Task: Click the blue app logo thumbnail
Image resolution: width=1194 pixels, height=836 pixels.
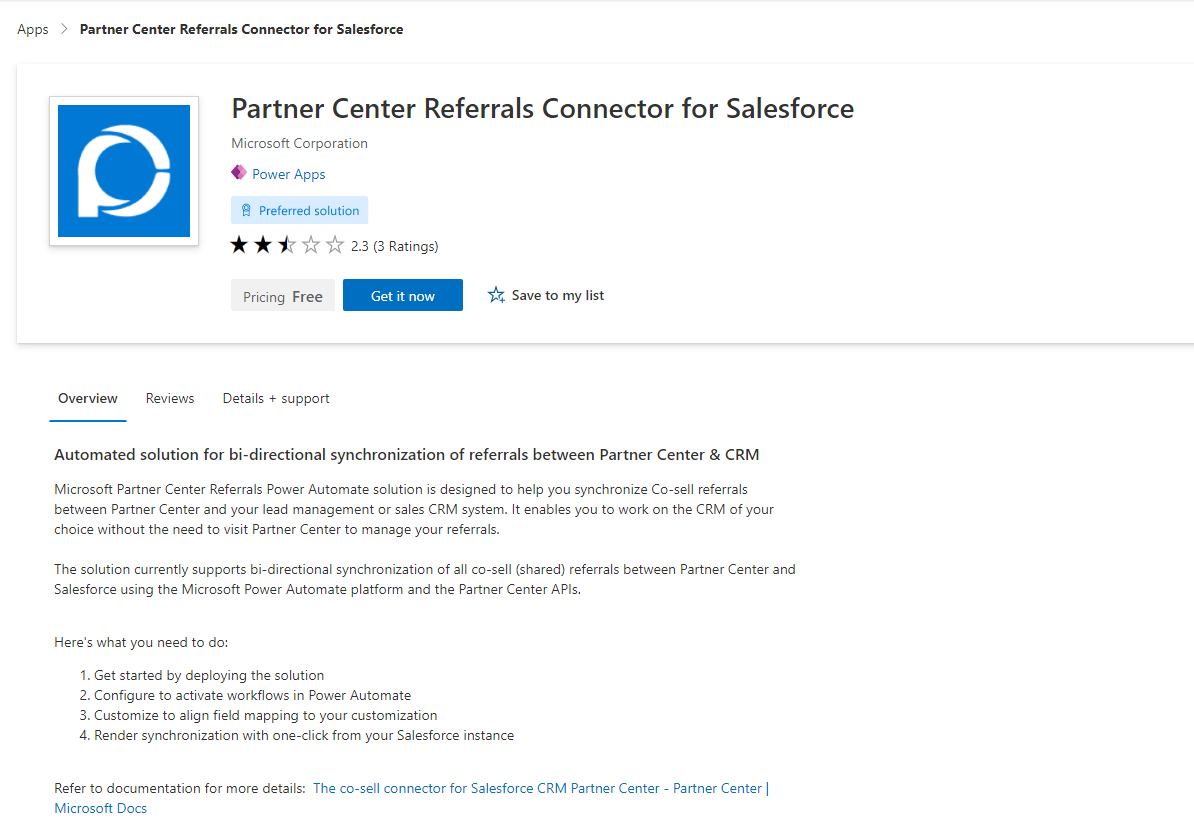Action: [x=124, y=171]
